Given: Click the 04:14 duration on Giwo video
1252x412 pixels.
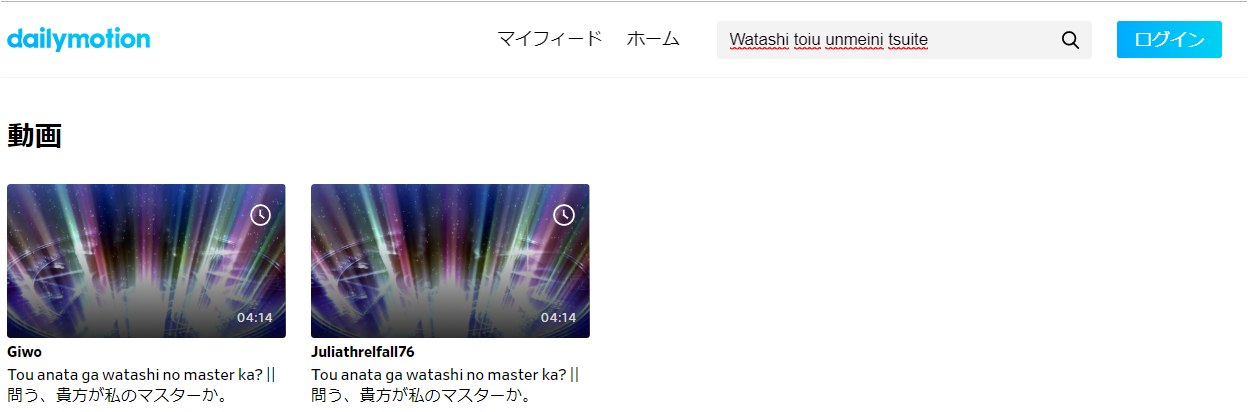Looking at the screenshot, I should 254,318.
